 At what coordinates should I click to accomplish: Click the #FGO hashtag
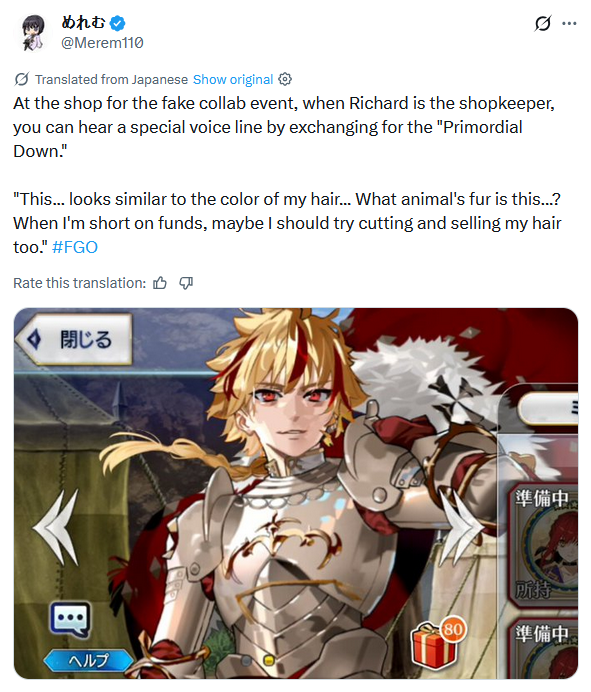tap(75, 247)
